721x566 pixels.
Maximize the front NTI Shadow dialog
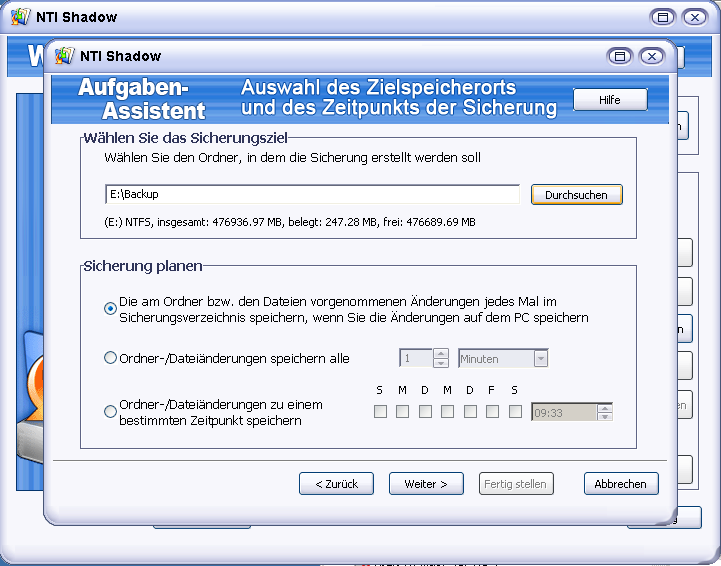[620, 57]
